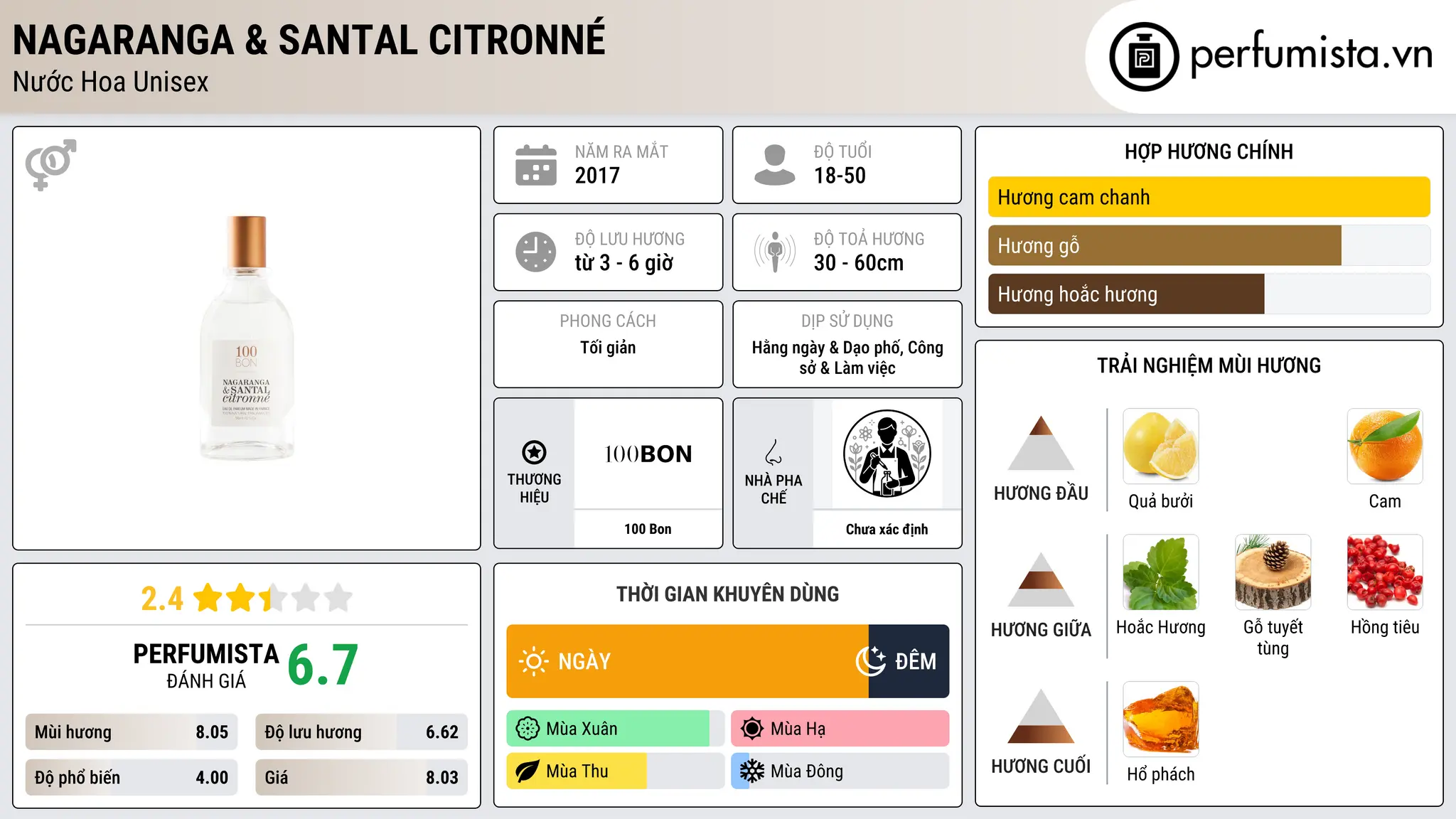Click the star badge icon above Thương hiệu
This screenshot has height=819, width=1456.
[534, 452]
